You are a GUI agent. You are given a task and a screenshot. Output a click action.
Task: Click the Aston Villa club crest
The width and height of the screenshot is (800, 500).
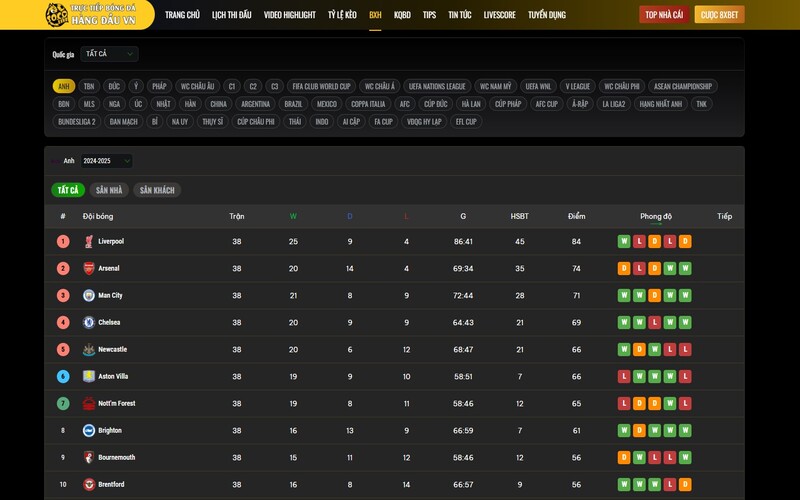point(89,377)
